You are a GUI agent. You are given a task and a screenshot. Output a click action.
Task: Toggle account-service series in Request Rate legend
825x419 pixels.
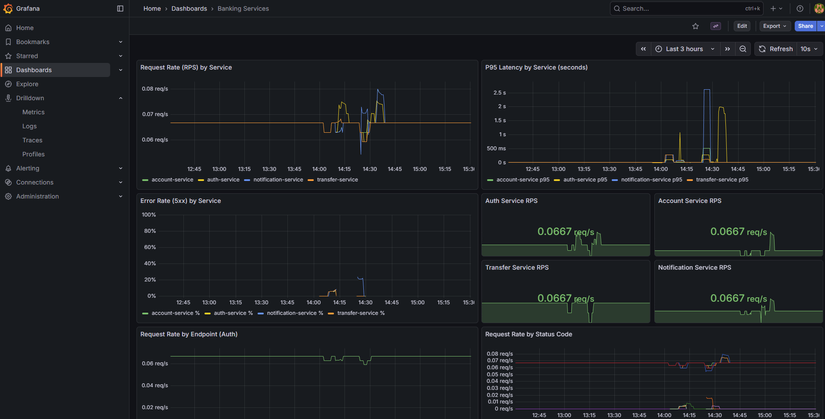pyautogui.click(x=172, y=180)
